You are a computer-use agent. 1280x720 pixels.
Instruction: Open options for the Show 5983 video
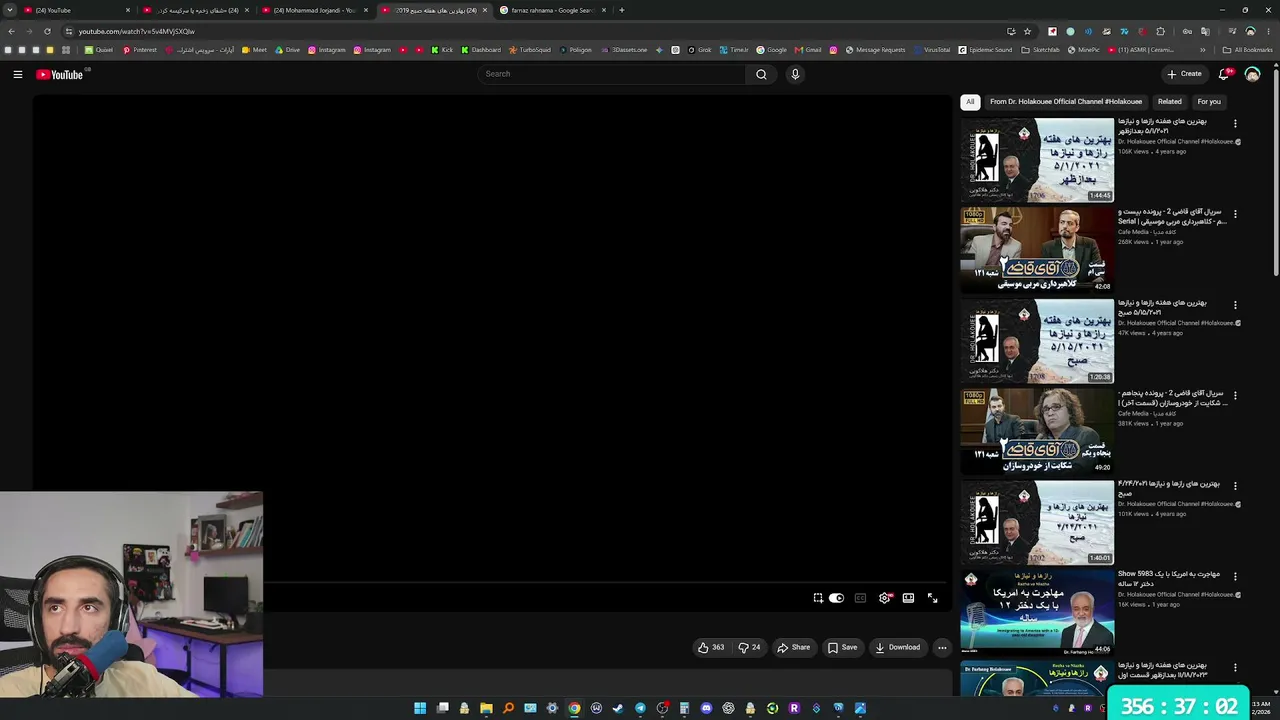tap(1235, 577)
